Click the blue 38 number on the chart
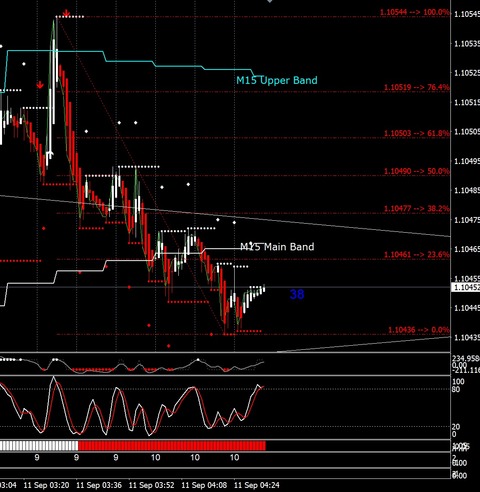 click(x=297, y=294)
